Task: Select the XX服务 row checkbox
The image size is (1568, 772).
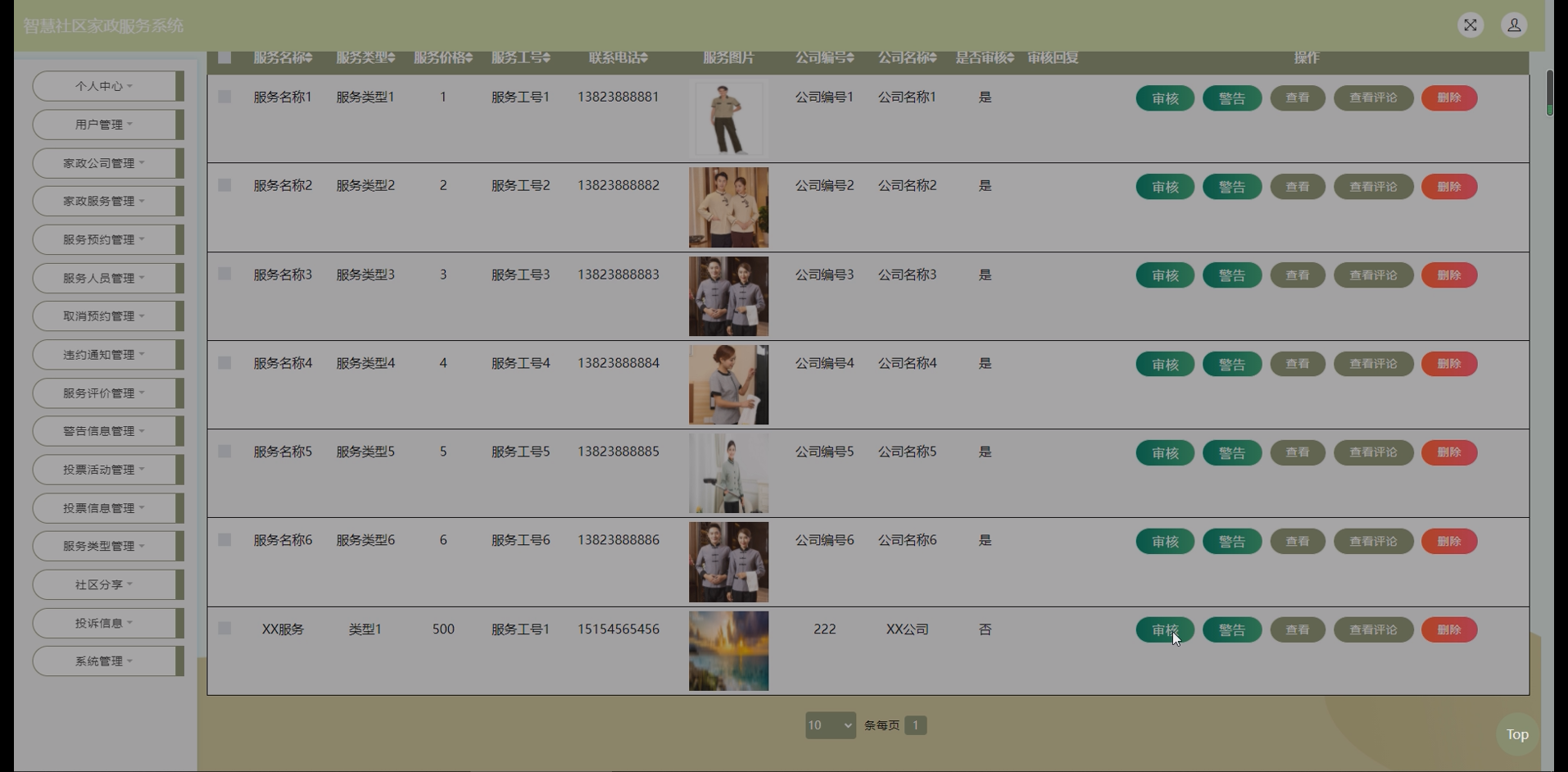Action: (x=224, y=629)
